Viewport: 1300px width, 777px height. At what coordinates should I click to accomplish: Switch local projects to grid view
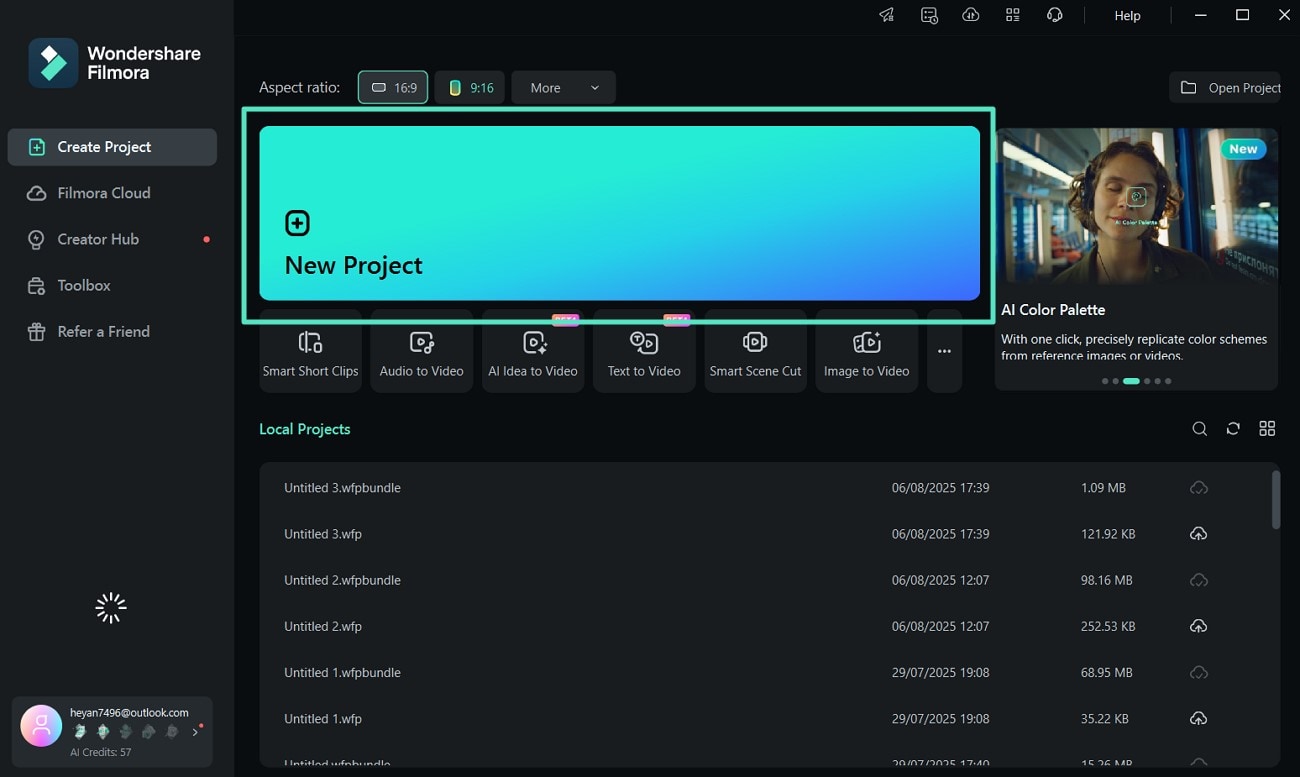[1267, 429]
